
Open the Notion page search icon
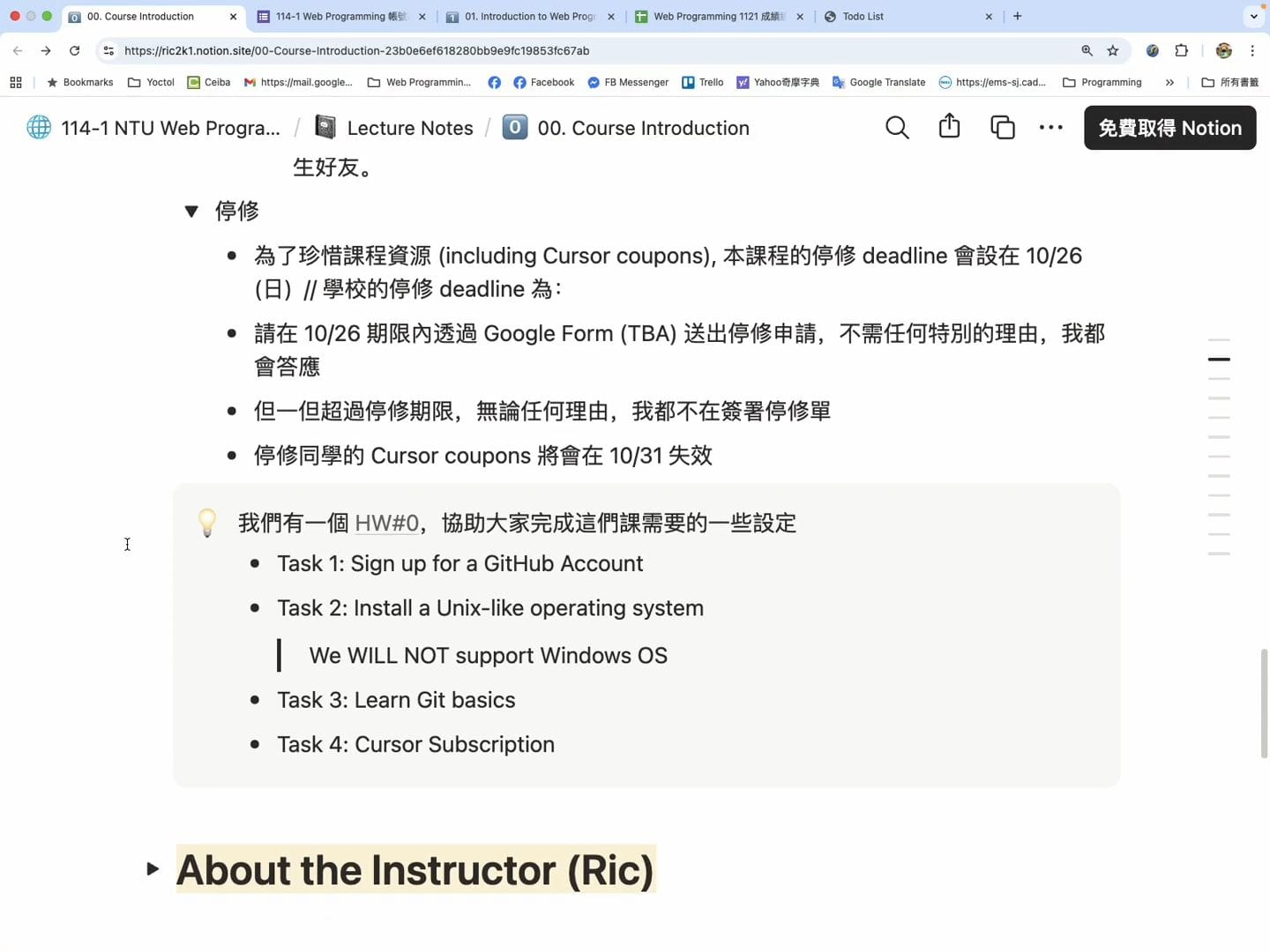click(x=897, y=128)
